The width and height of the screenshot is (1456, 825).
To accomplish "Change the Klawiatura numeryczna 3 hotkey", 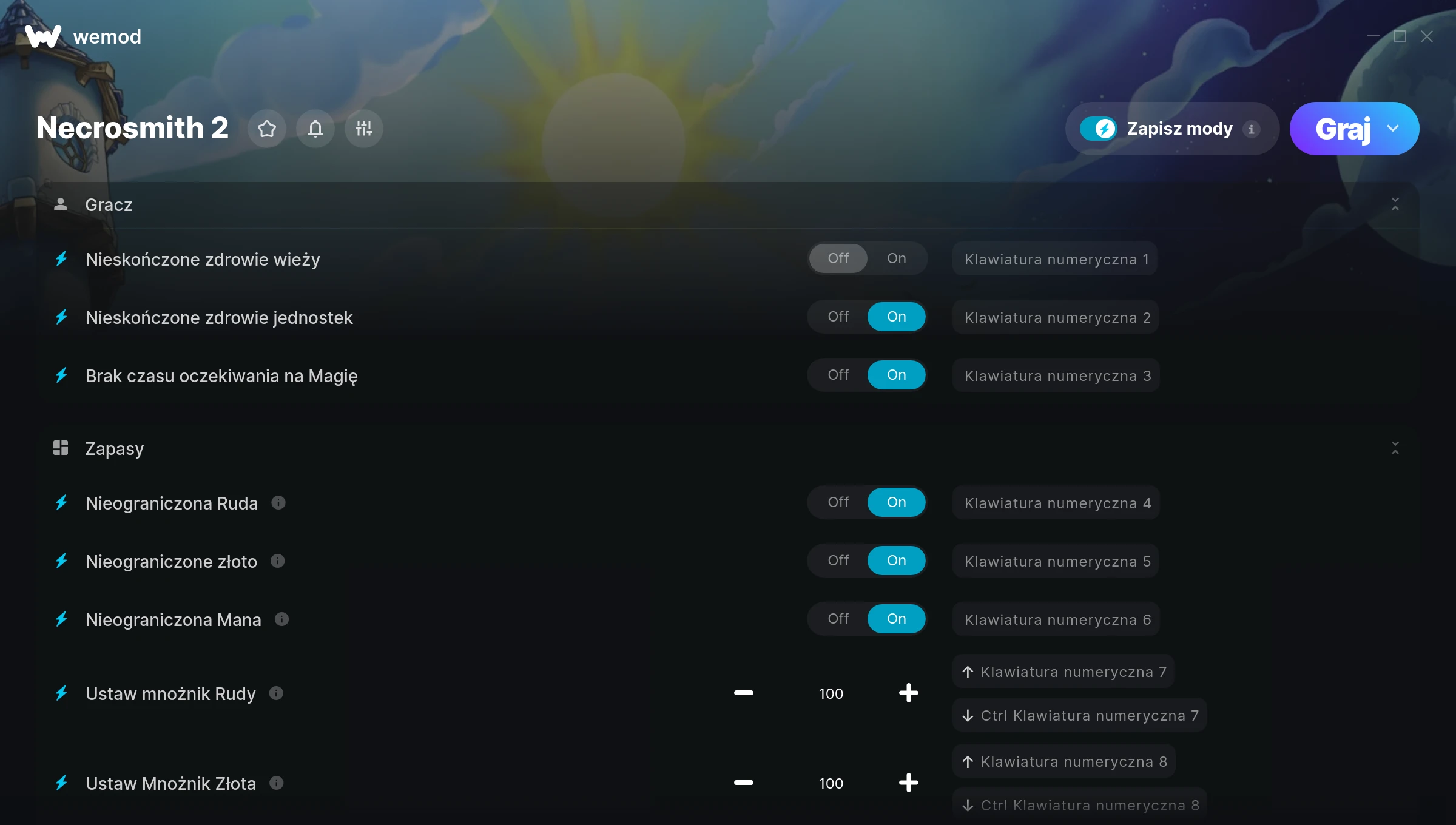I will pyautogui.click(x=1056, y=375).
